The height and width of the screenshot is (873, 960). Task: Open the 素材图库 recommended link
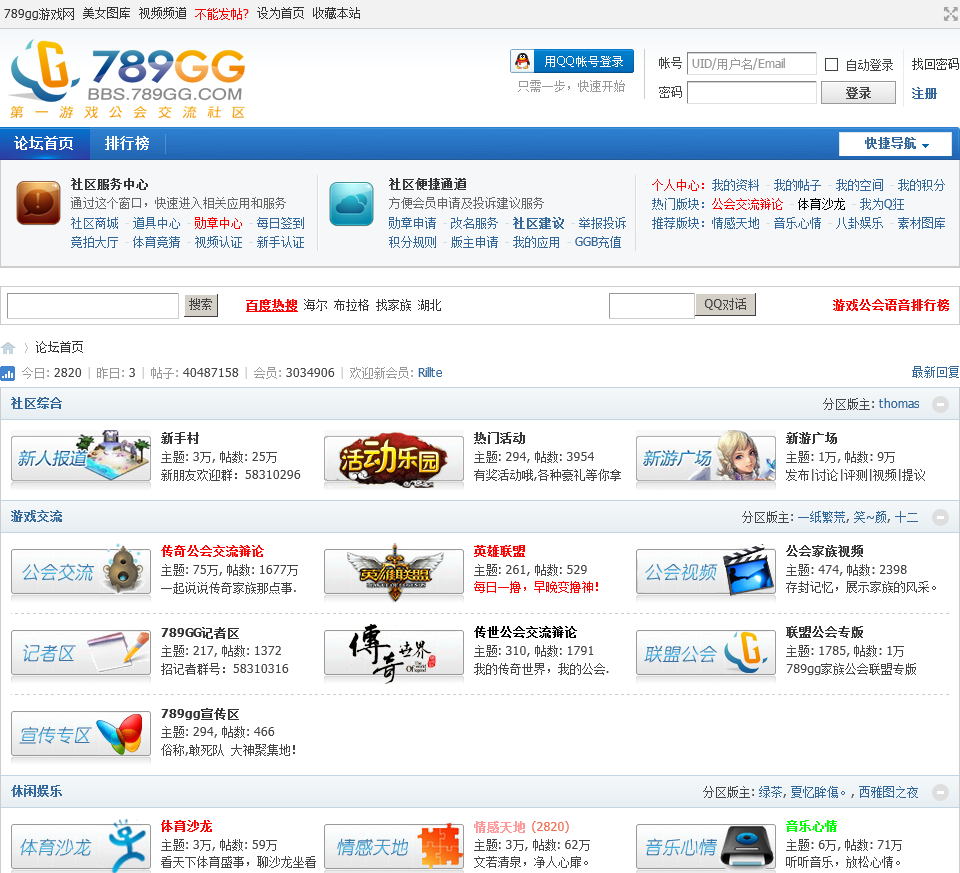[x=921, y=223]
